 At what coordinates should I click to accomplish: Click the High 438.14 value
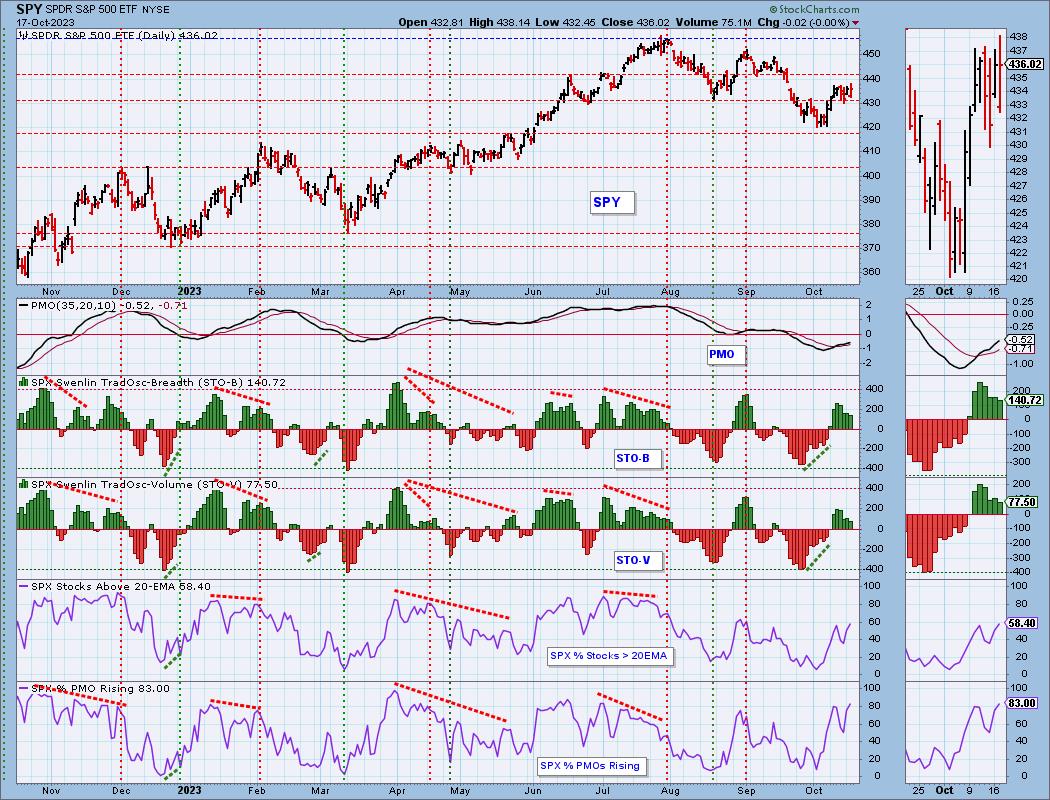pos(498,22)
